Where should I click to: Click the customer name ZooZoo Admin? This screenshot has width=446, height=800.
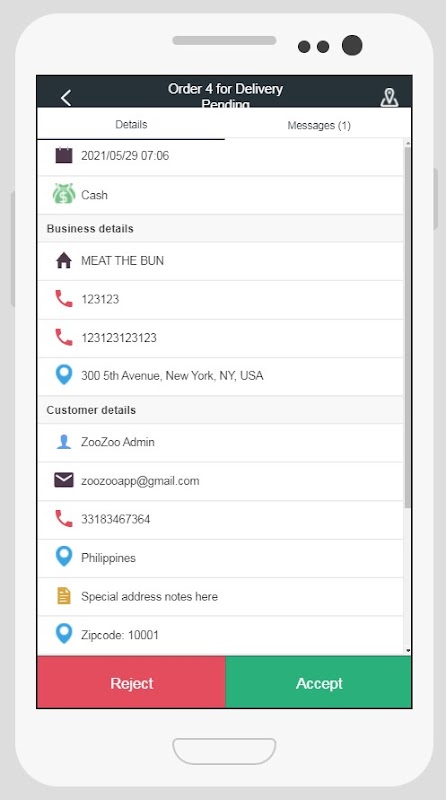point(118,442)
